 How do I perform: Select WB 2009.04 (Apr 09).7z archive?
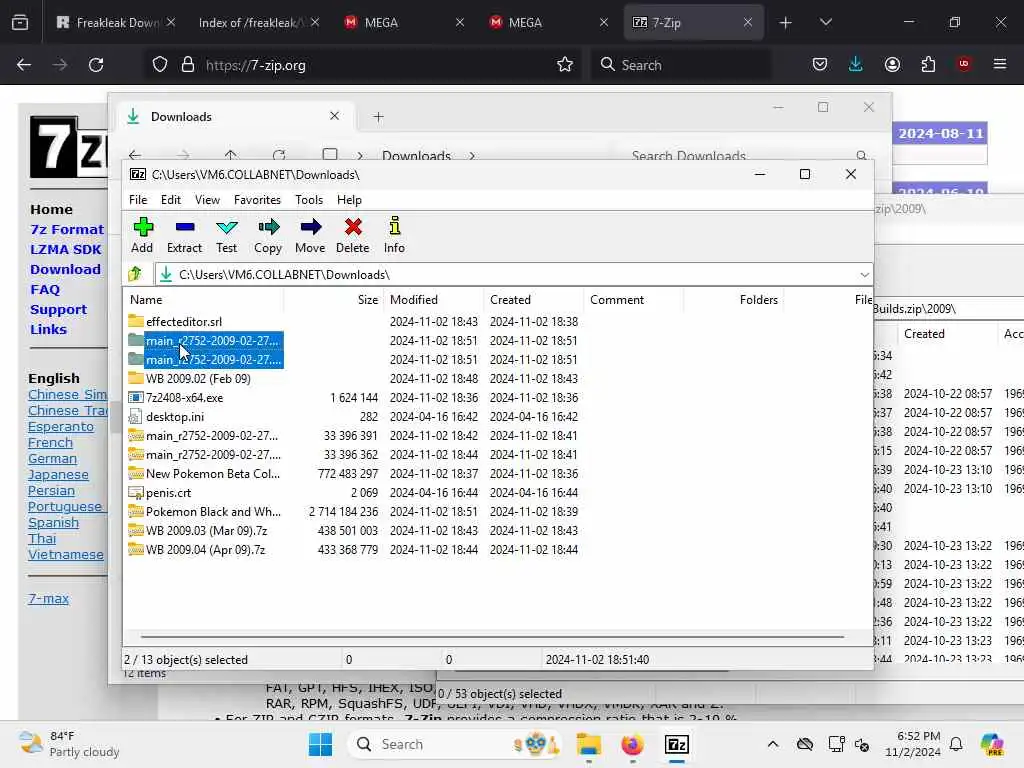coord(205,550)
